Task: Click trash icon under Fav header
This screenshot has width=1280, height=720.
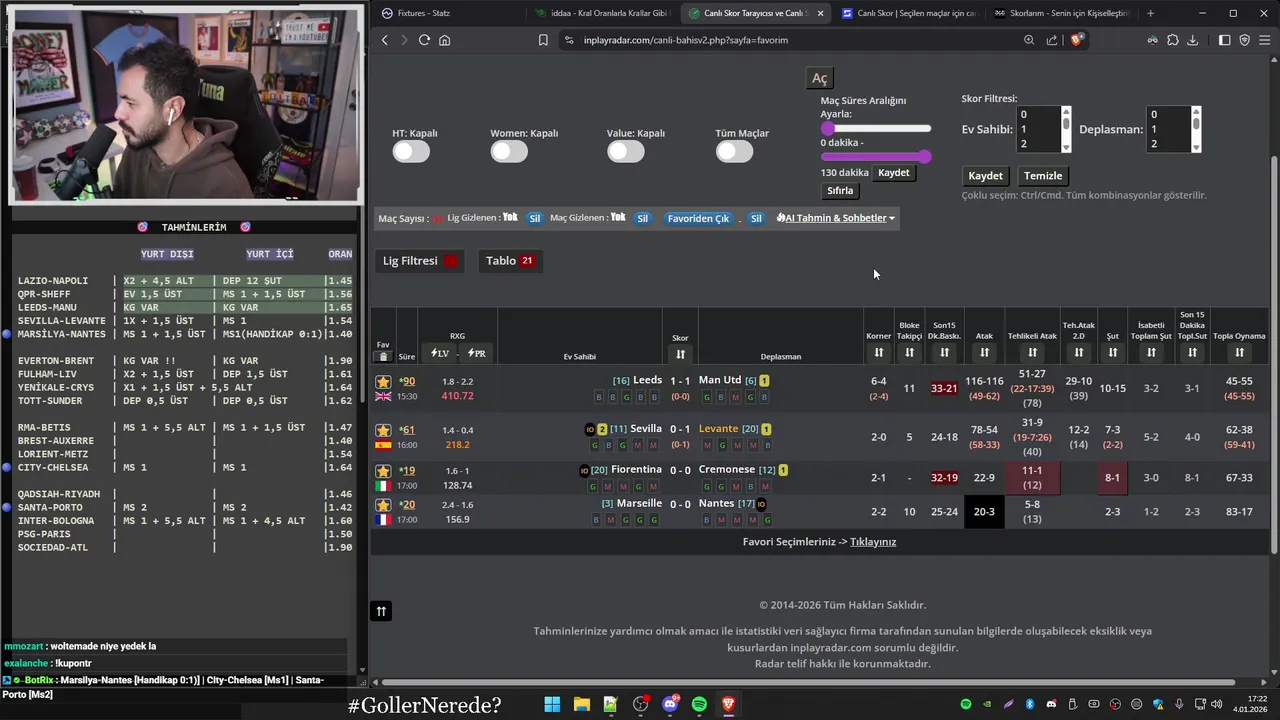Action: (383, 356)
